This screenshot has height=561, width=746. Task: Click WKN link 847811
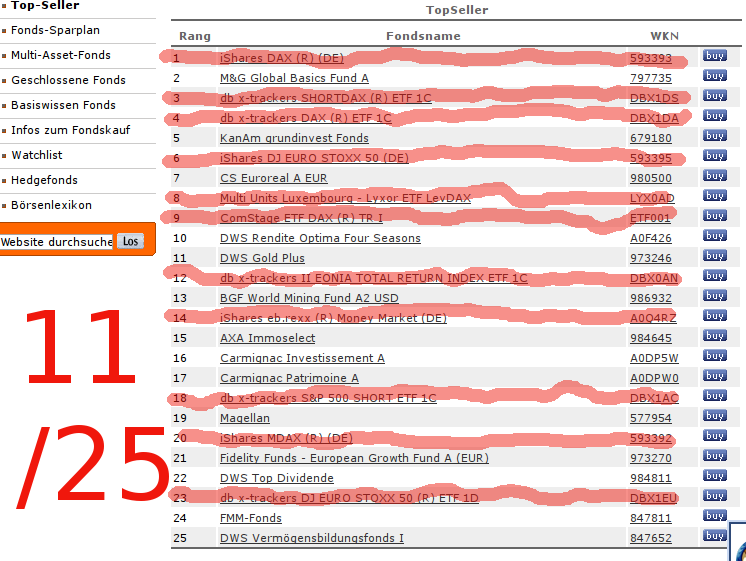(651, 518)
